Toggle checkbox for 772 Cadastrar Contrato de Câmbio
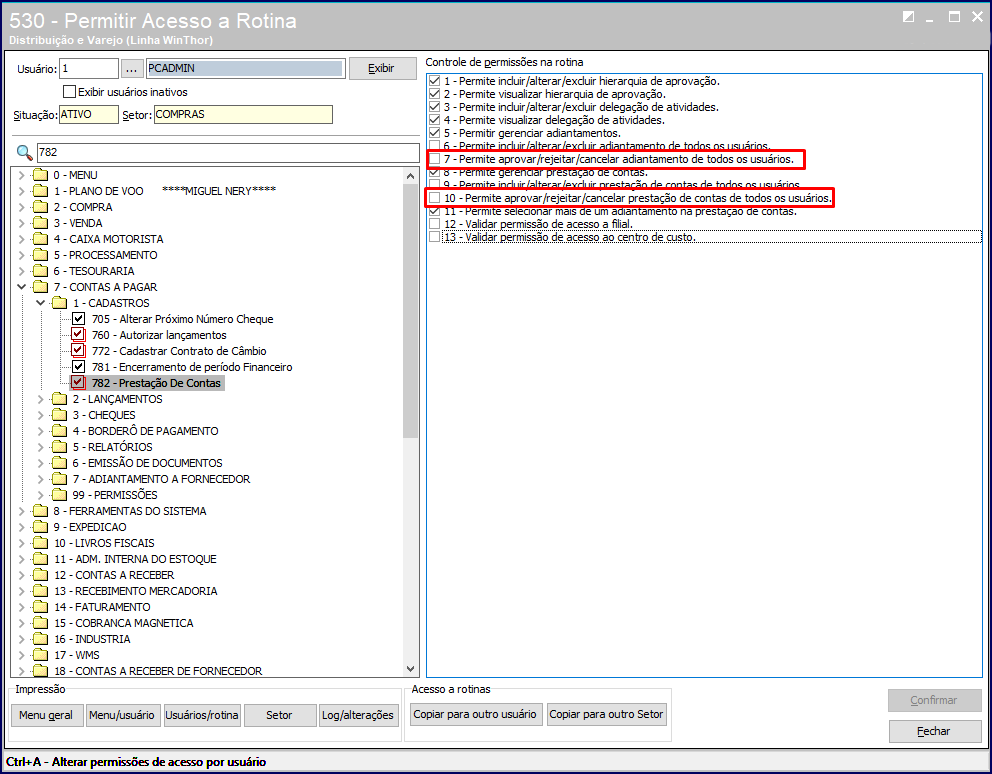The image size is (992, 774). (78, 351)
